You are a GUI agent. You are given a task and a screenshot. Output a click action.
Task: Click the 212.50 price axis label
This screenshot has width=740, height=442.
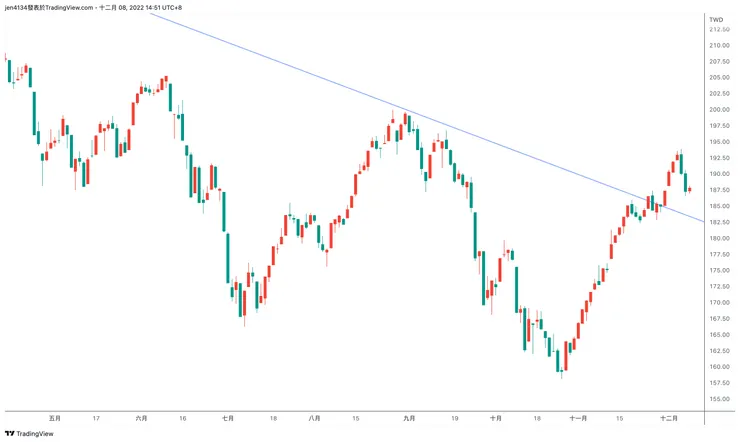(x=719, y=29)
